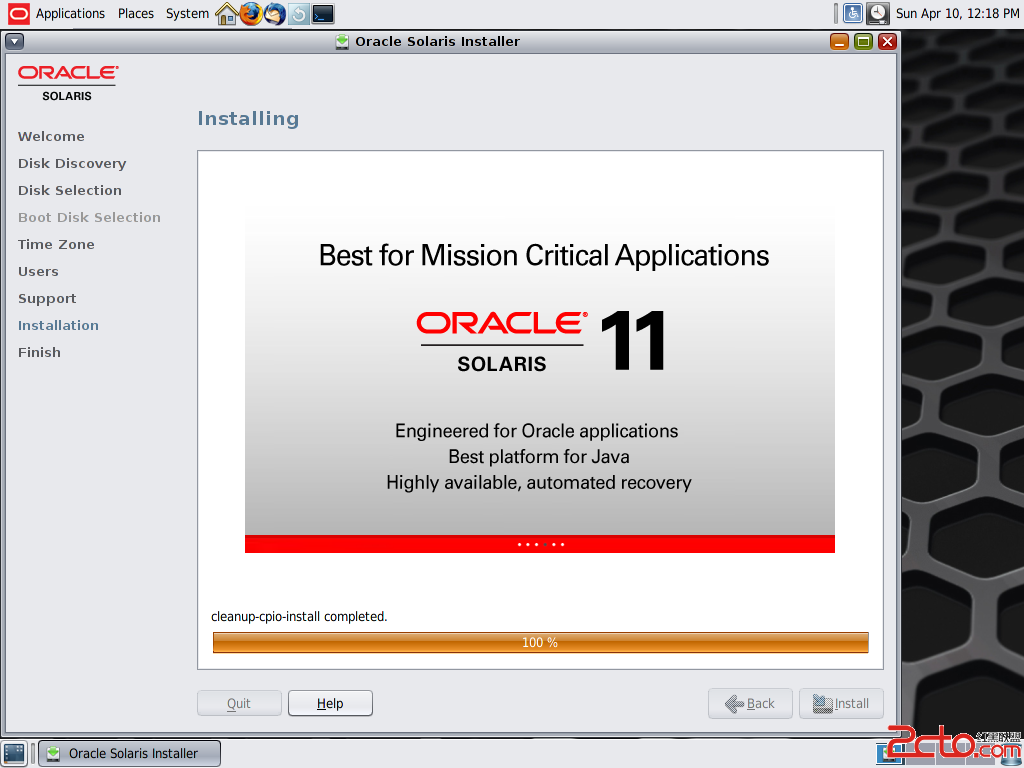1024x768 pixels.
Task: Click the installer icon in the title bar
Action: point(342,42)
